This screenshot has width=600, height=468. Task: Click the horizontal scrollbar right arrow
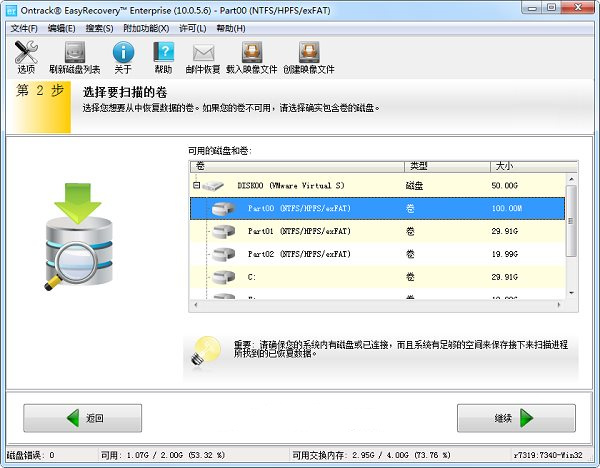click(559, 305)
